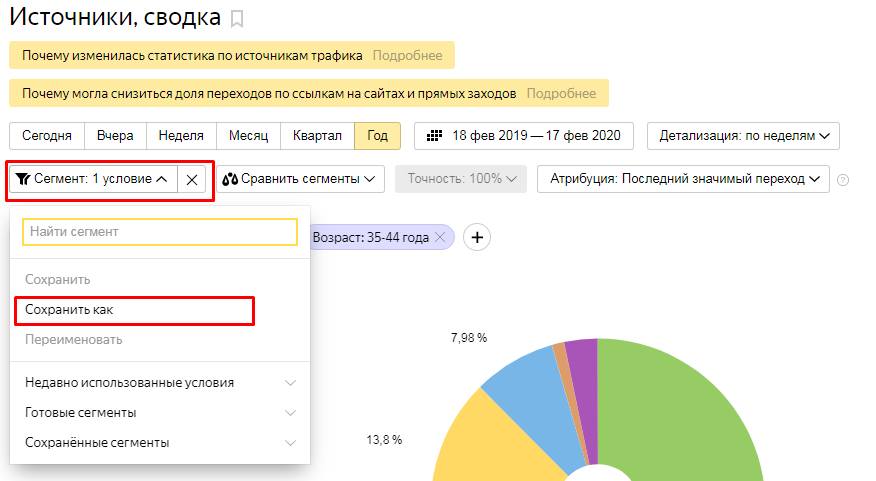Open 'Детализация: по неделям' dropdown
Image resolution: width=876 pixels, height=481 pixels.
pyautogui.click(x=743, y=136)
